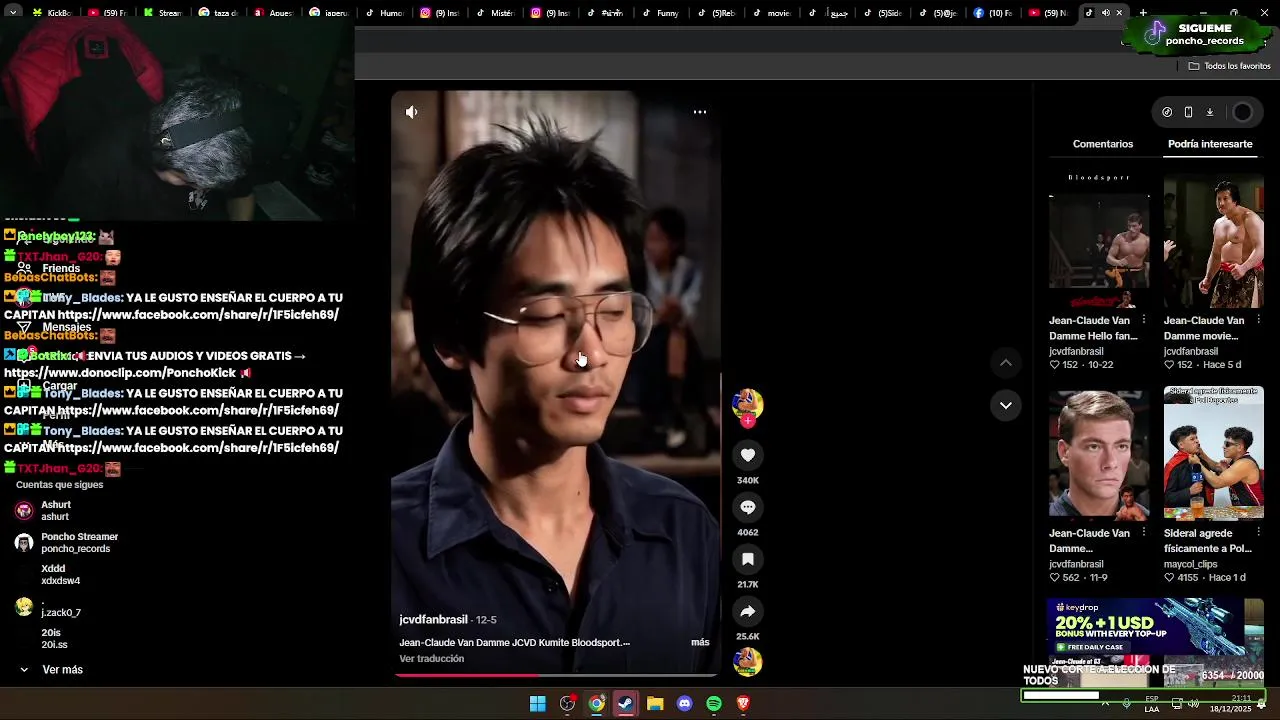Open maycol_clips profile link
Screen dimensions: 1280x720
[1190, 564]
